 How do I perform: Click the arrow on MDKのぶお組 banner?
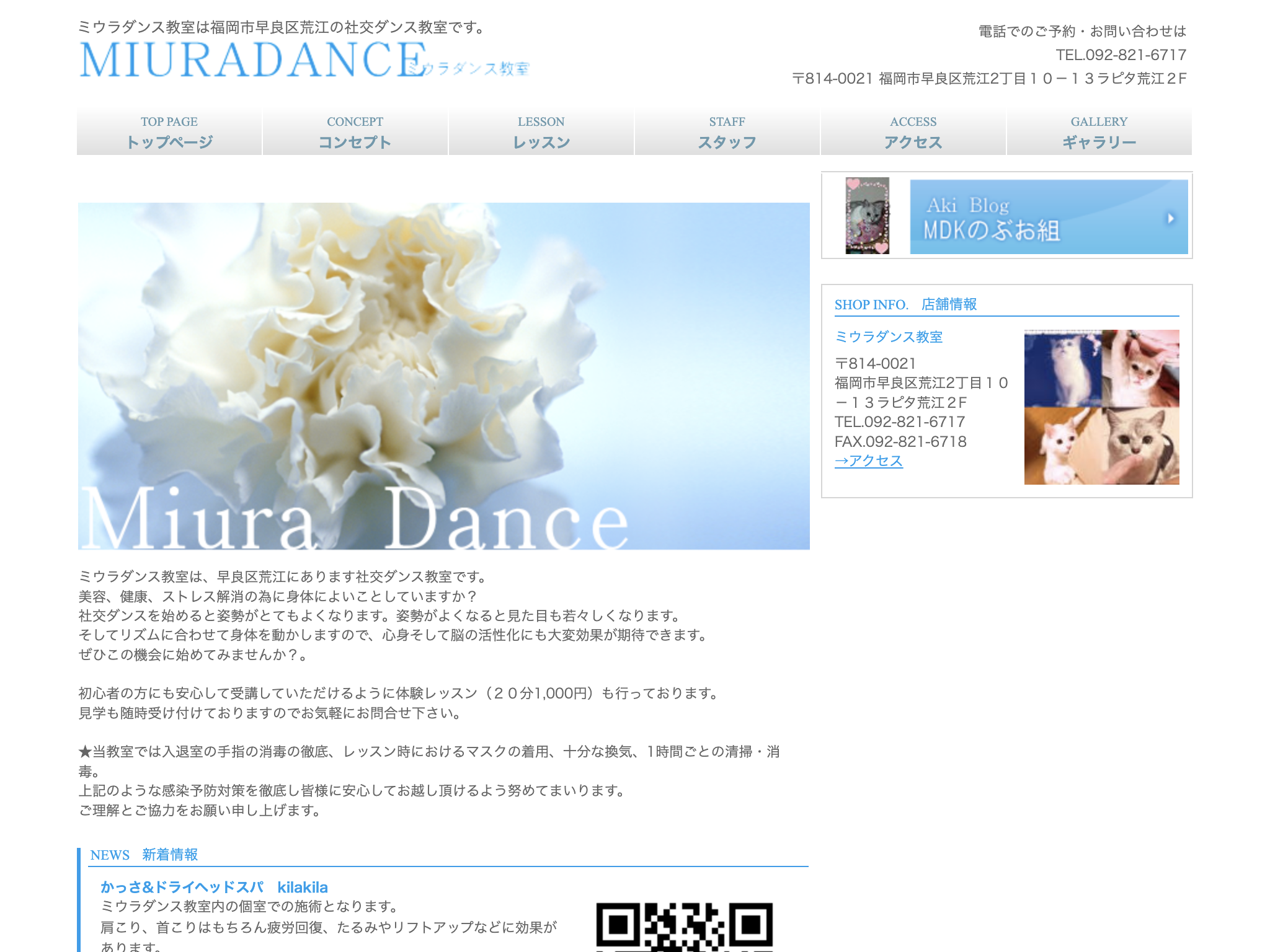pos(1171,218)
